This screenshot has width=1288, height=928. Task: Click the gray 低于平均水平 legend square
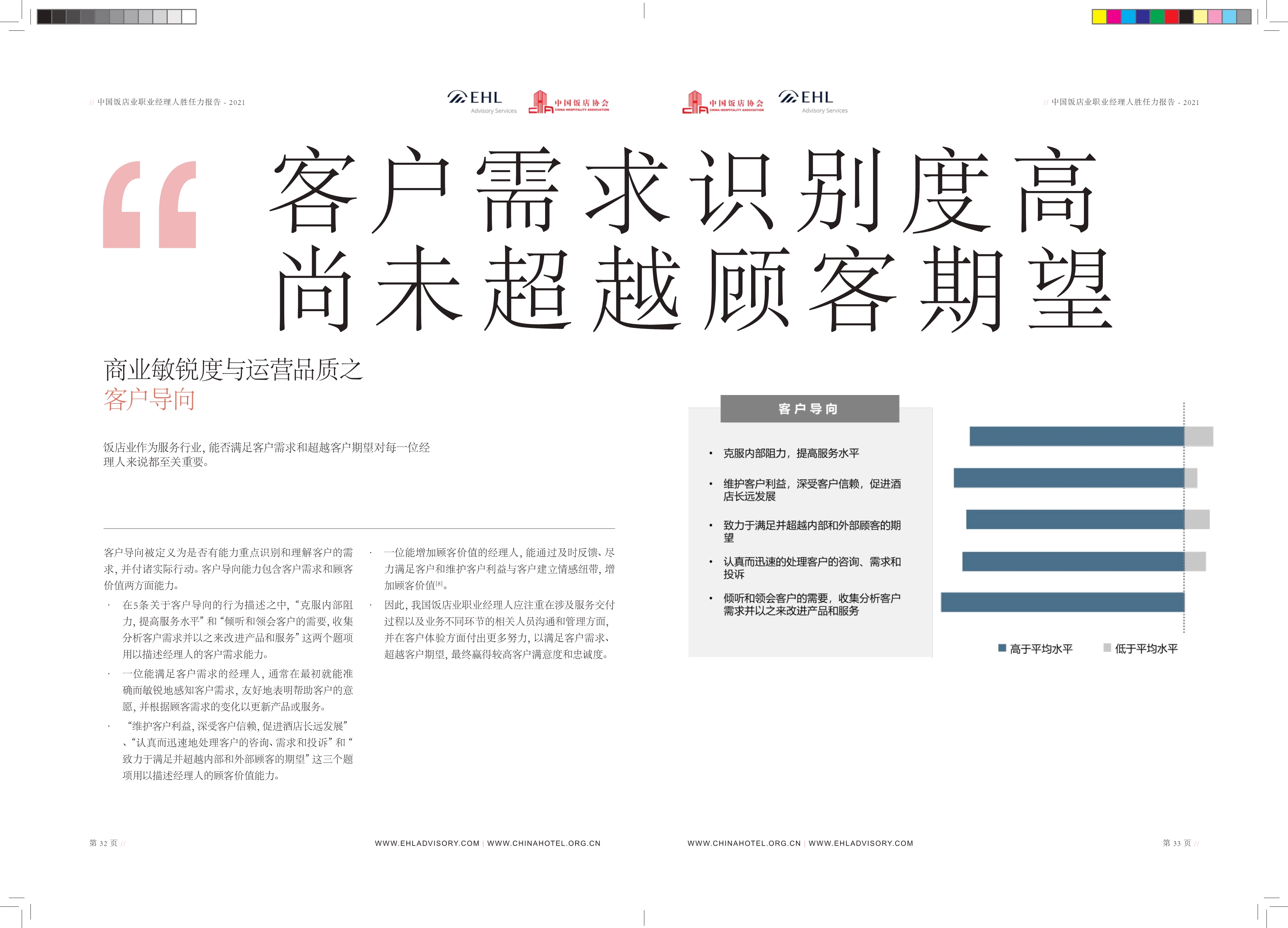point(1107,648)
